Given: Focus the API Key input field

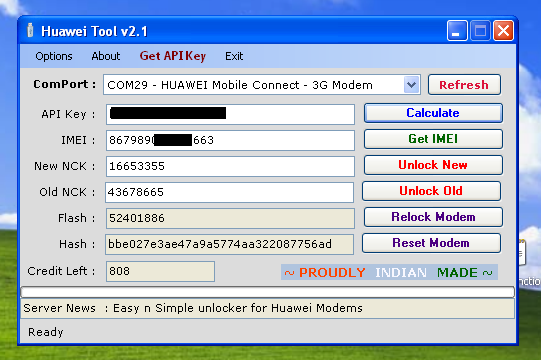Looking at the screenshot, I should pyautogui.click(x=230, y=114).
